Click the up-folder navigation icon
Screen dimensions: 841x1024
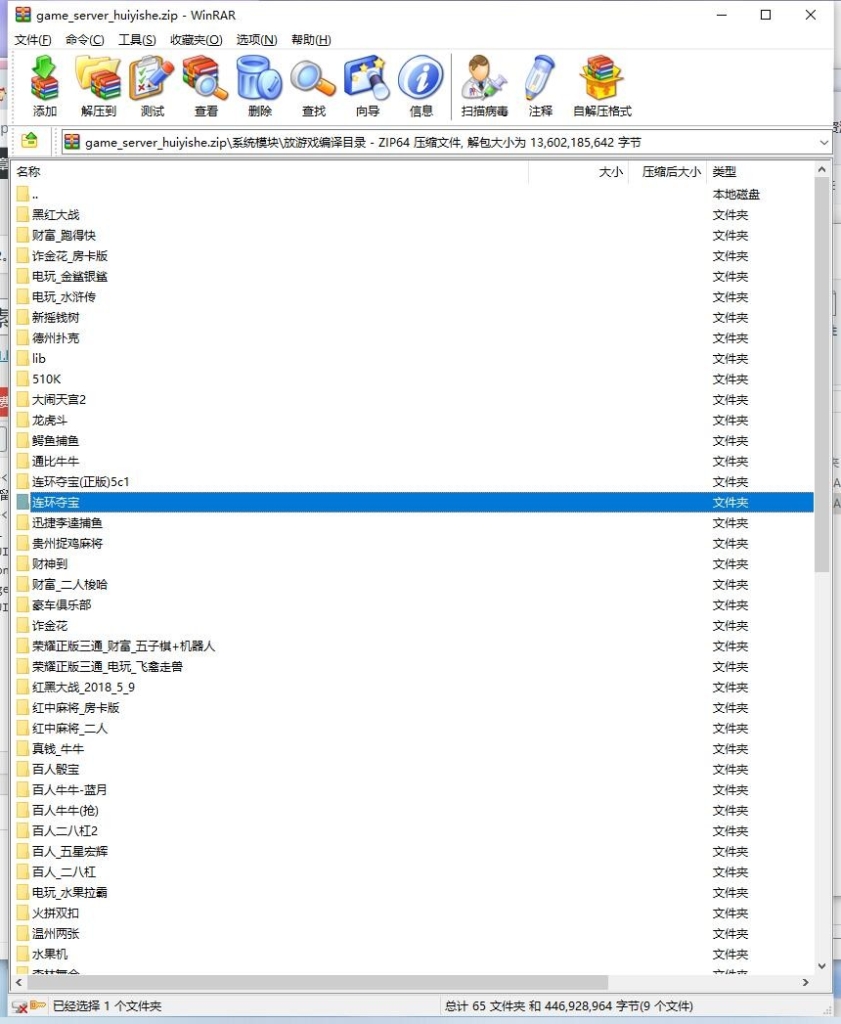[29, 142]
